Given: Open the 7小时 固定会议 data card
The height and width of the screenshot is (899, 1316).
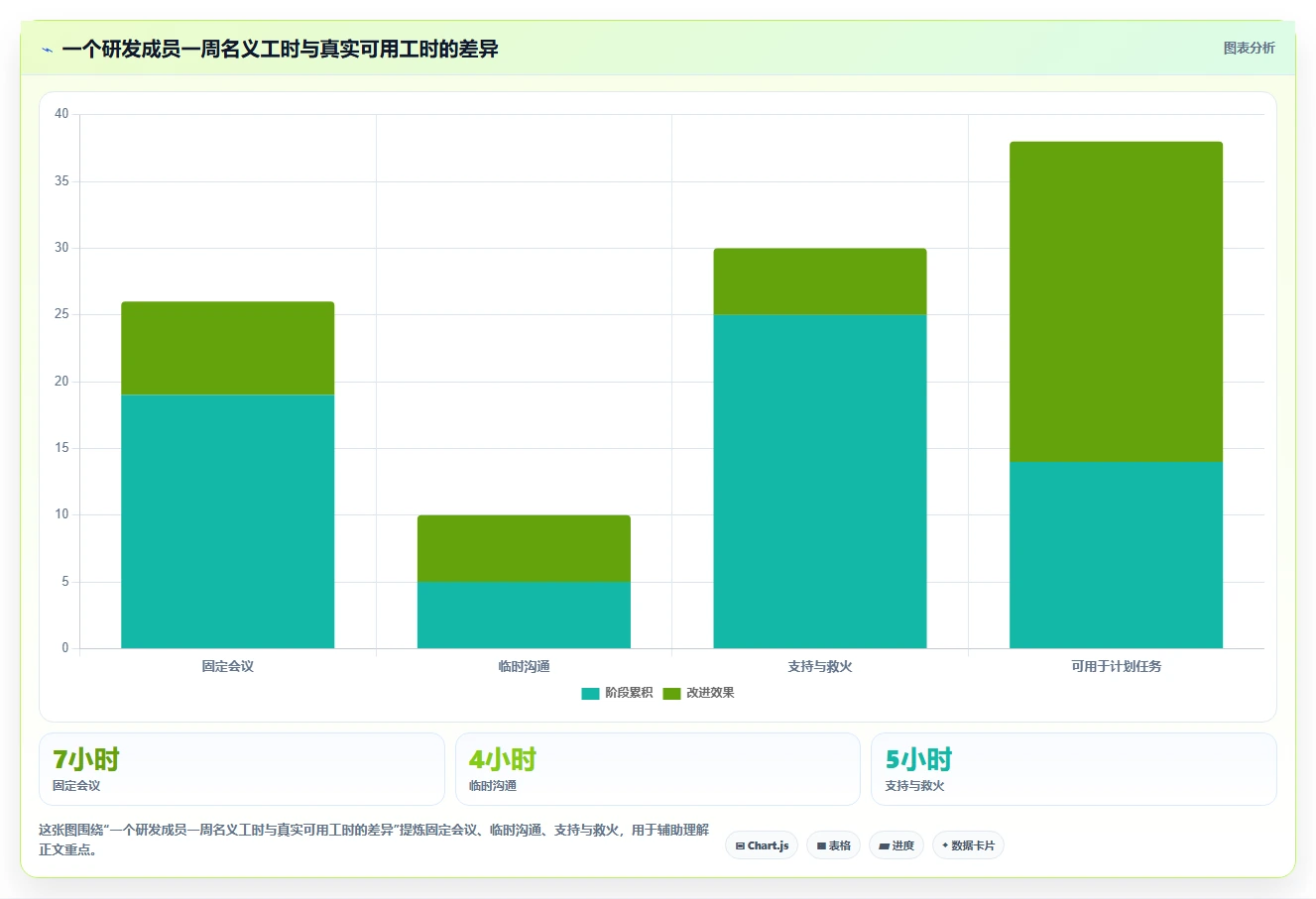Looking at the screenshot, I should 242,769.
